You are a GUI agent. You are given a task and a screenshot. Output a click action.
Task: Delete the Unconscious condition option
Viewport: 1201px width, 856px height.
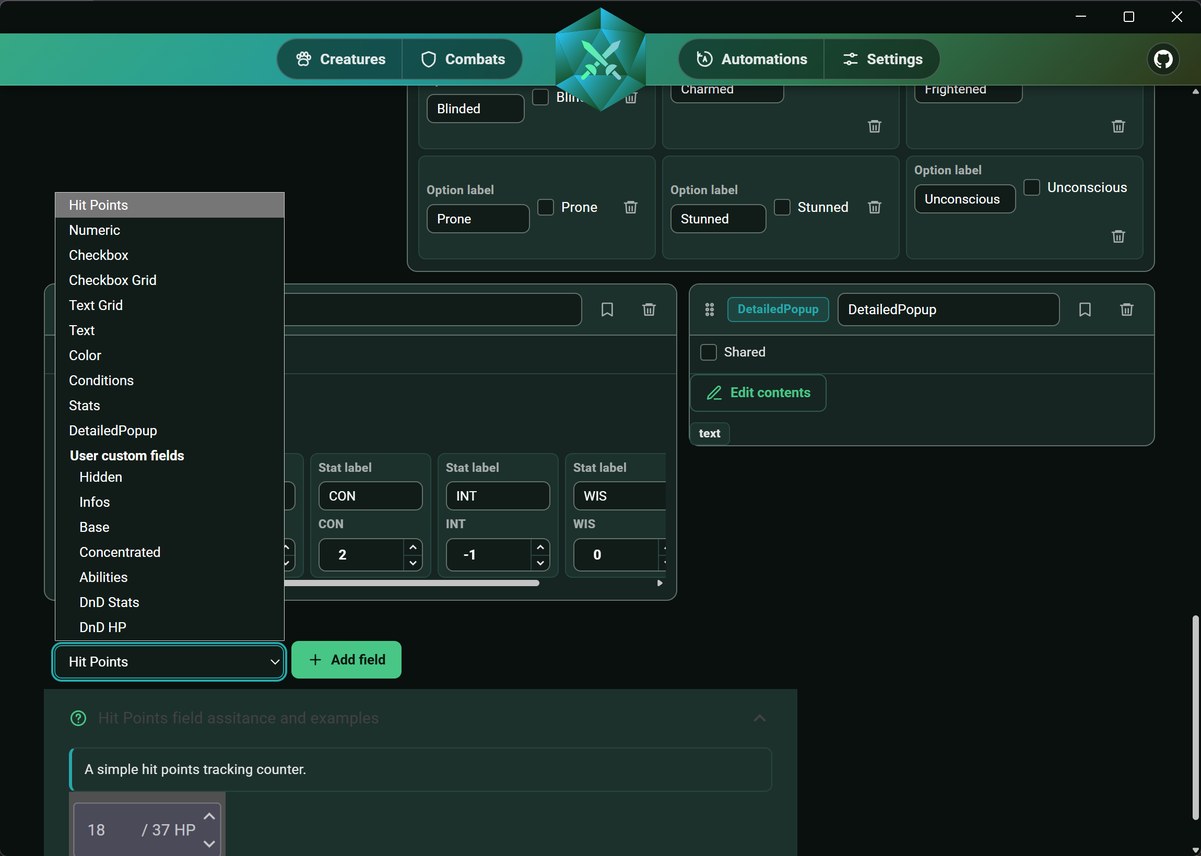coord(1118,236)
